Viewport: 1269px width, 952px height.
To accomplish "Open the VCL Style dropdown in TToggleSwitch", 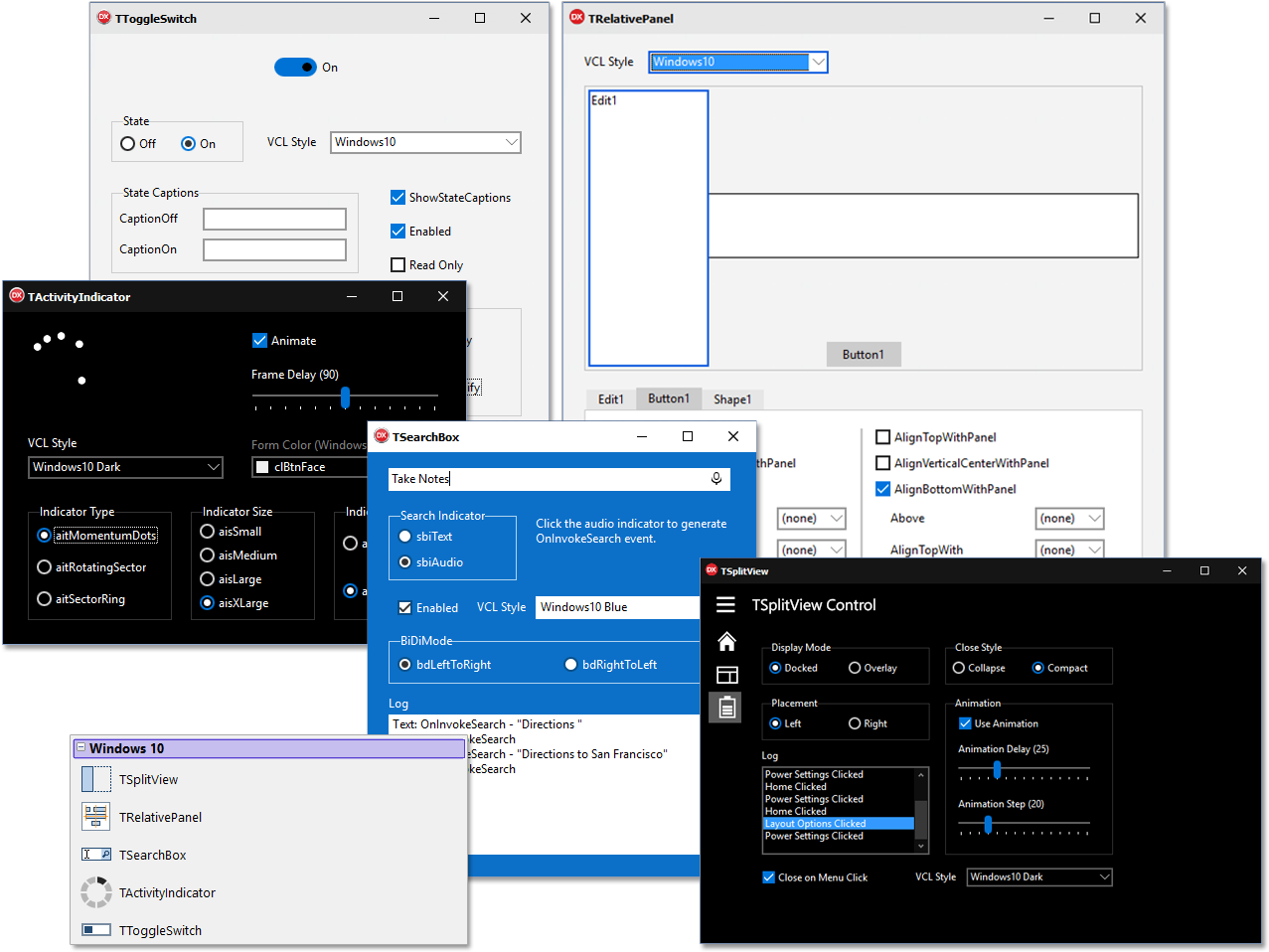I will click(x=512, y=142).
